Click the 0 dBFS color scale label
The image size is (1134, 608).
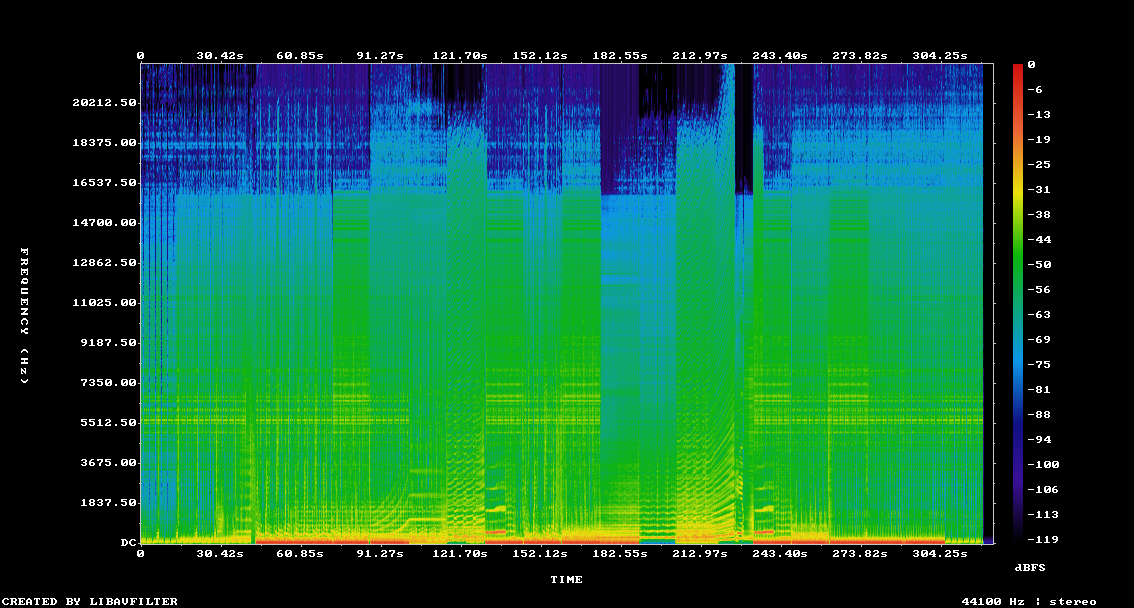(1031, 64)
